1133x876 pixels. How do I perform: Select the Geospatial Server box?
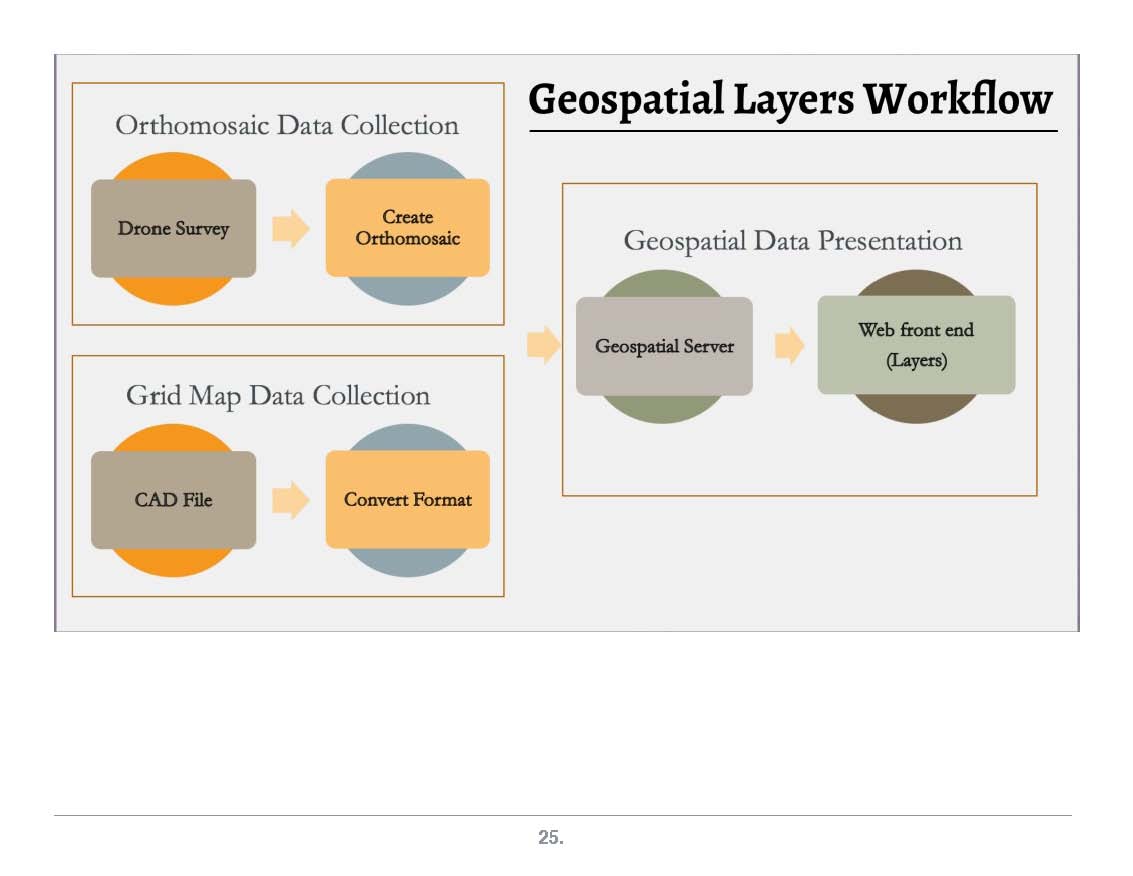click(x=664, y=346)
